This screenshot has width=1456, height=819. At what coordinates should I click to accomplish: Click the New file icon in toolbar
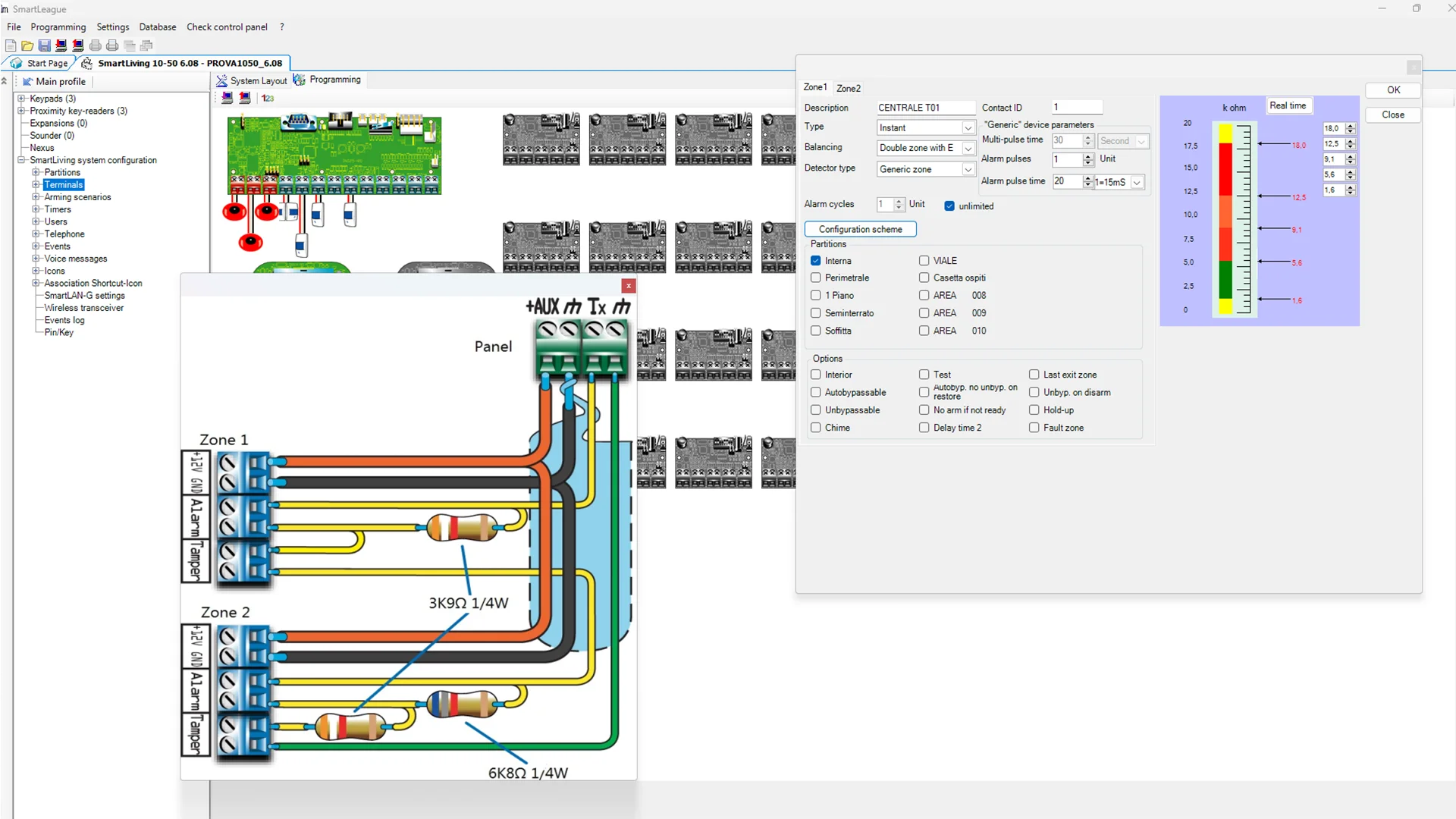point(11,45)
